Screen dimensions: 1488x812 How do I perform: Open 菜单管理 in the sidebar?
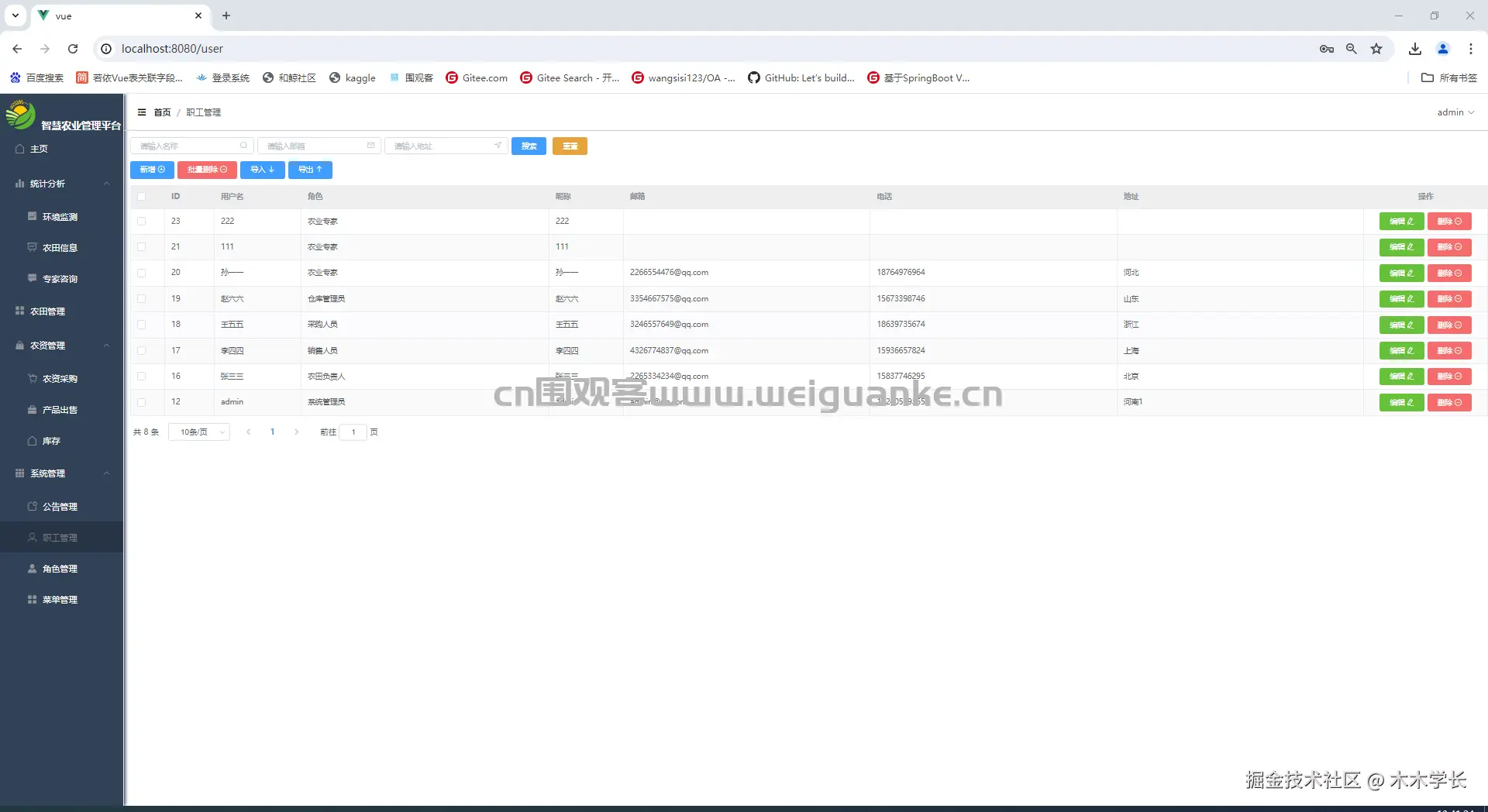tap(62, 600)
